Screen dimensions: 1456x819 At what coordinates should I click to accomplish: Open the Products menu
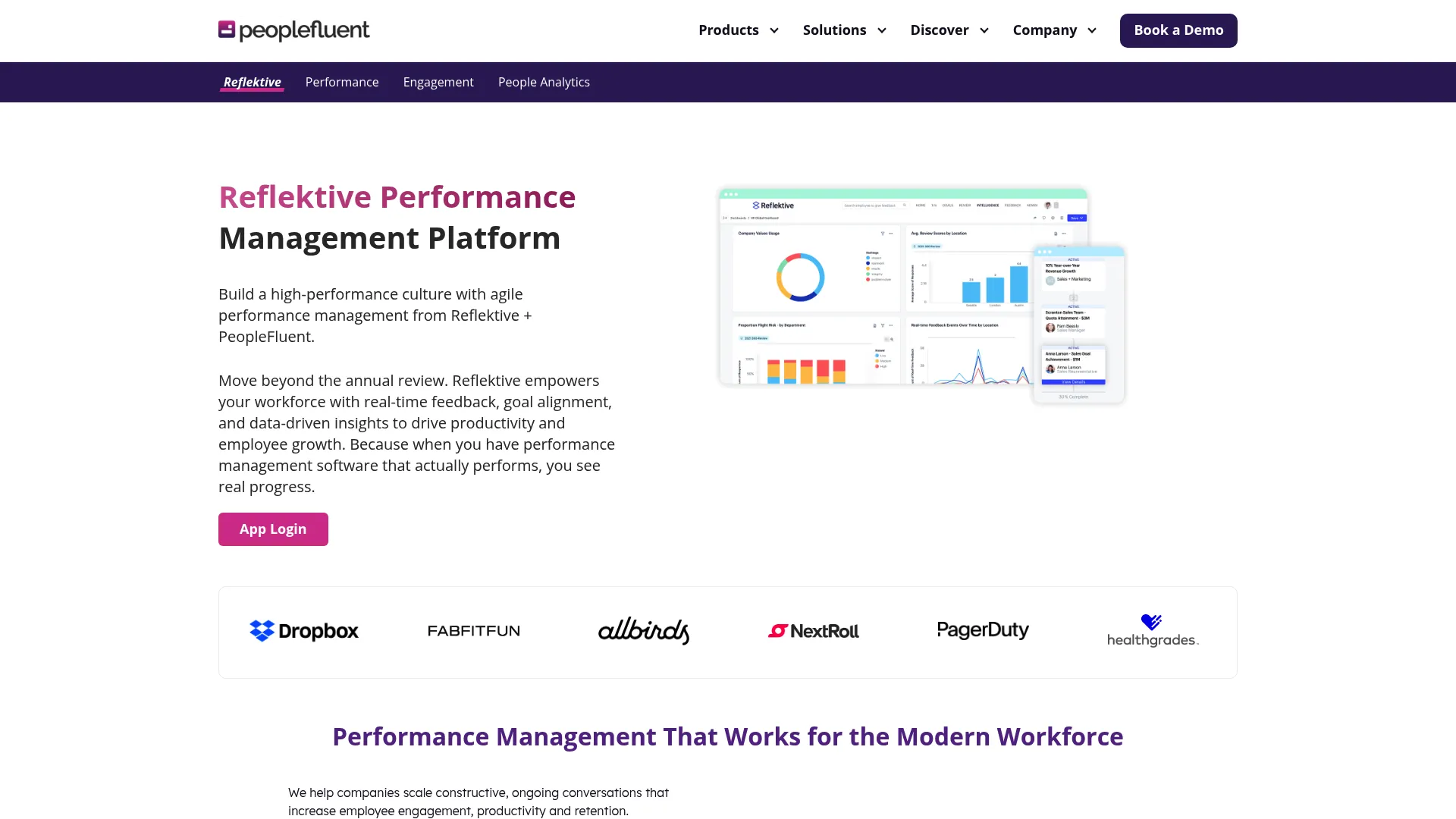click(x=728, y=30)
